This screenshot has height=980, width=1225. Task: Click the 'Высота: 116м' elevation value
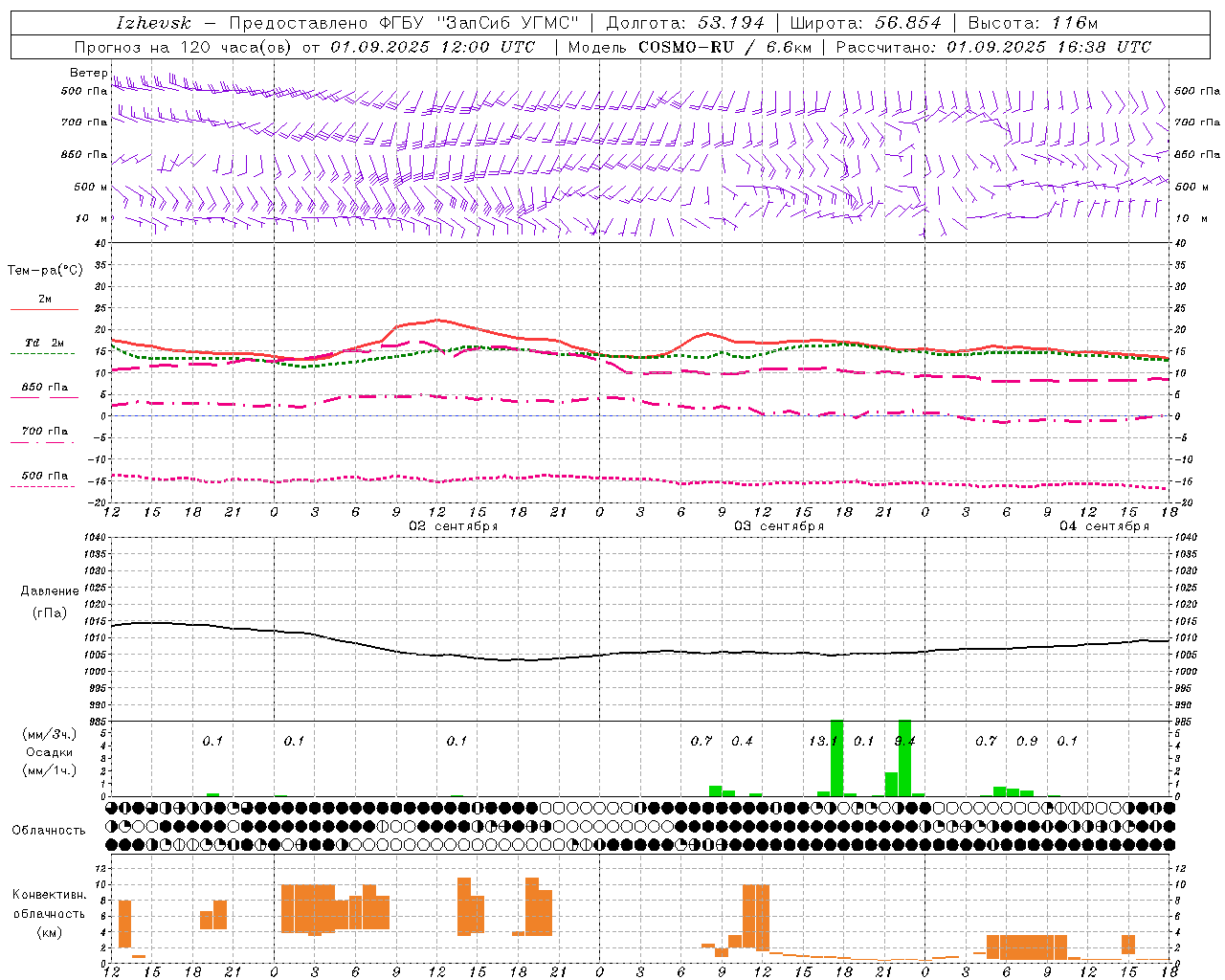pos(1034,23)
